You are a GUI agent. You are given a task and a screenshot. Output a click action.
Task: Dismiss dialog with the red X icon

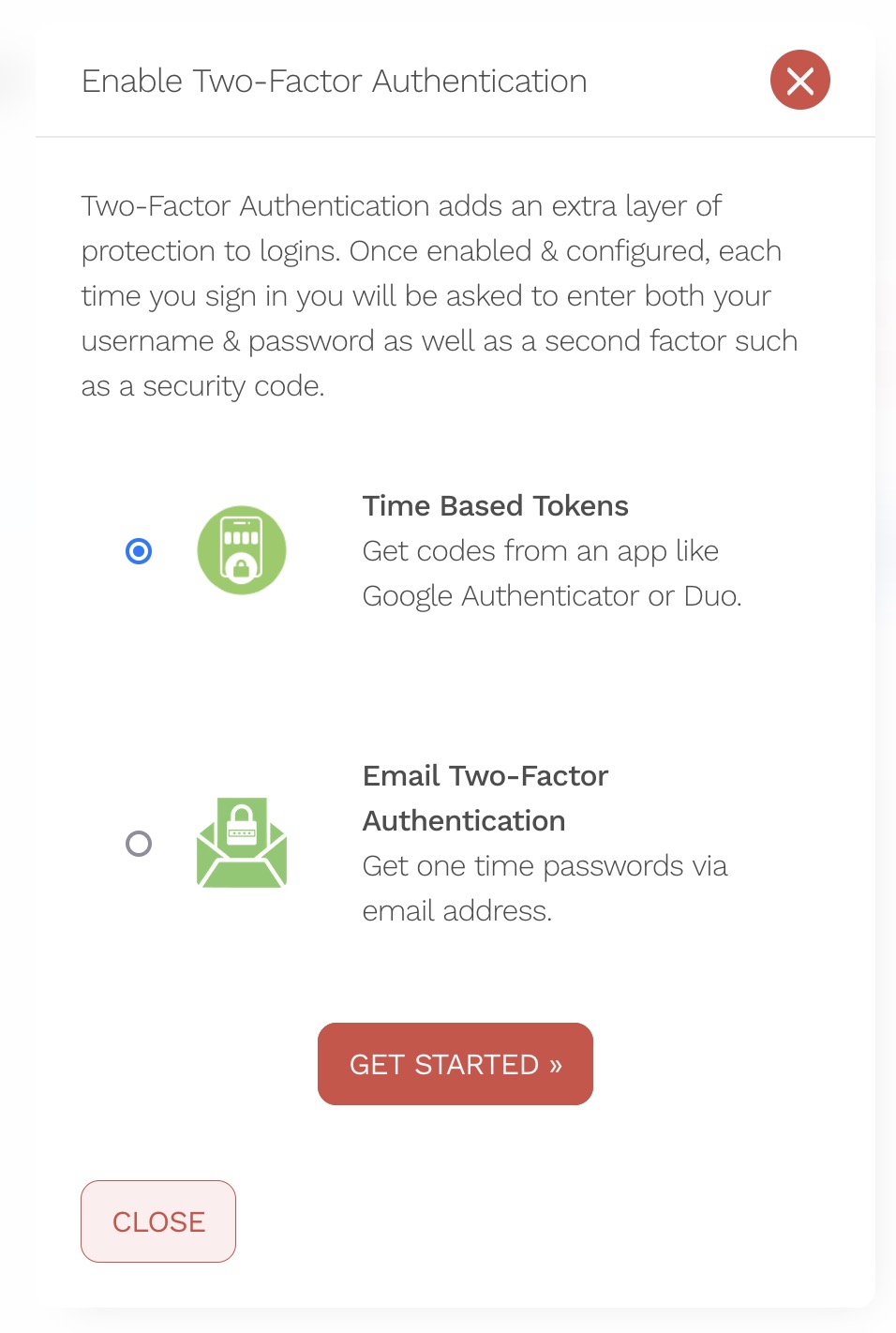799,81
